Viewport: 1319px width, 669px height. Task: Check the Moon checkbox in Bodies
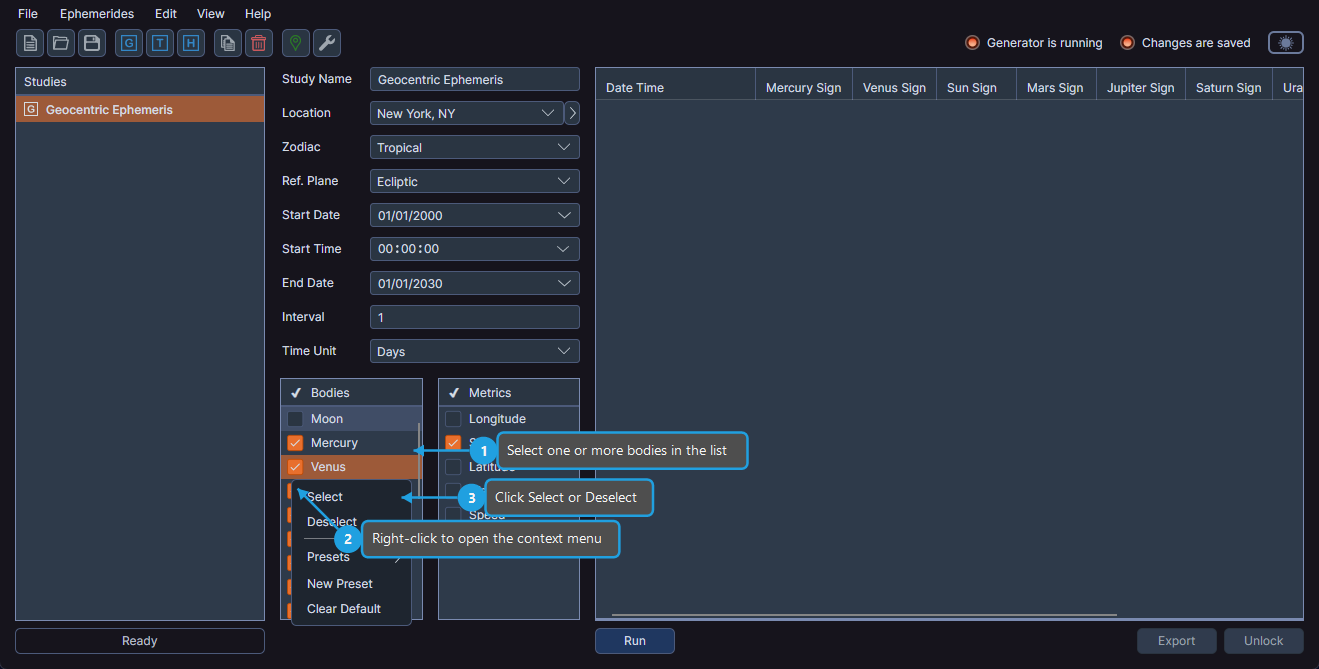tap(294, 418)
